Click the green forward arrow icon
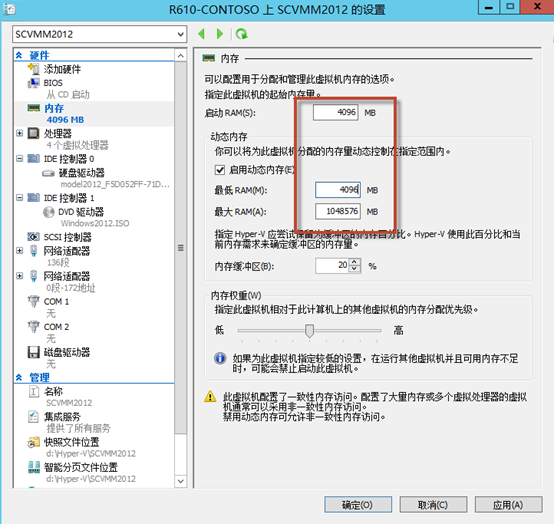This screenshot has width=554, height=524. coord(220,34)
